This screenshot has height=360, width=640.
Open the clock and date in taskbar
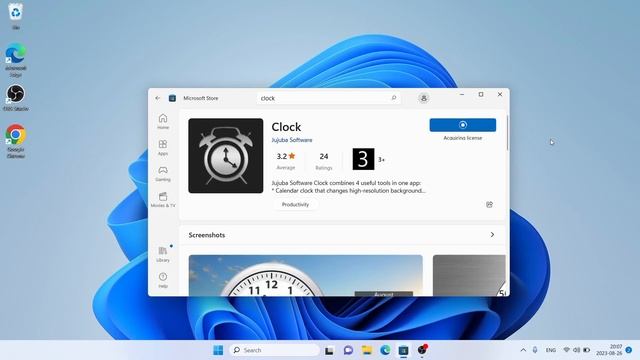pyautogui.click(x=609, y=350)
